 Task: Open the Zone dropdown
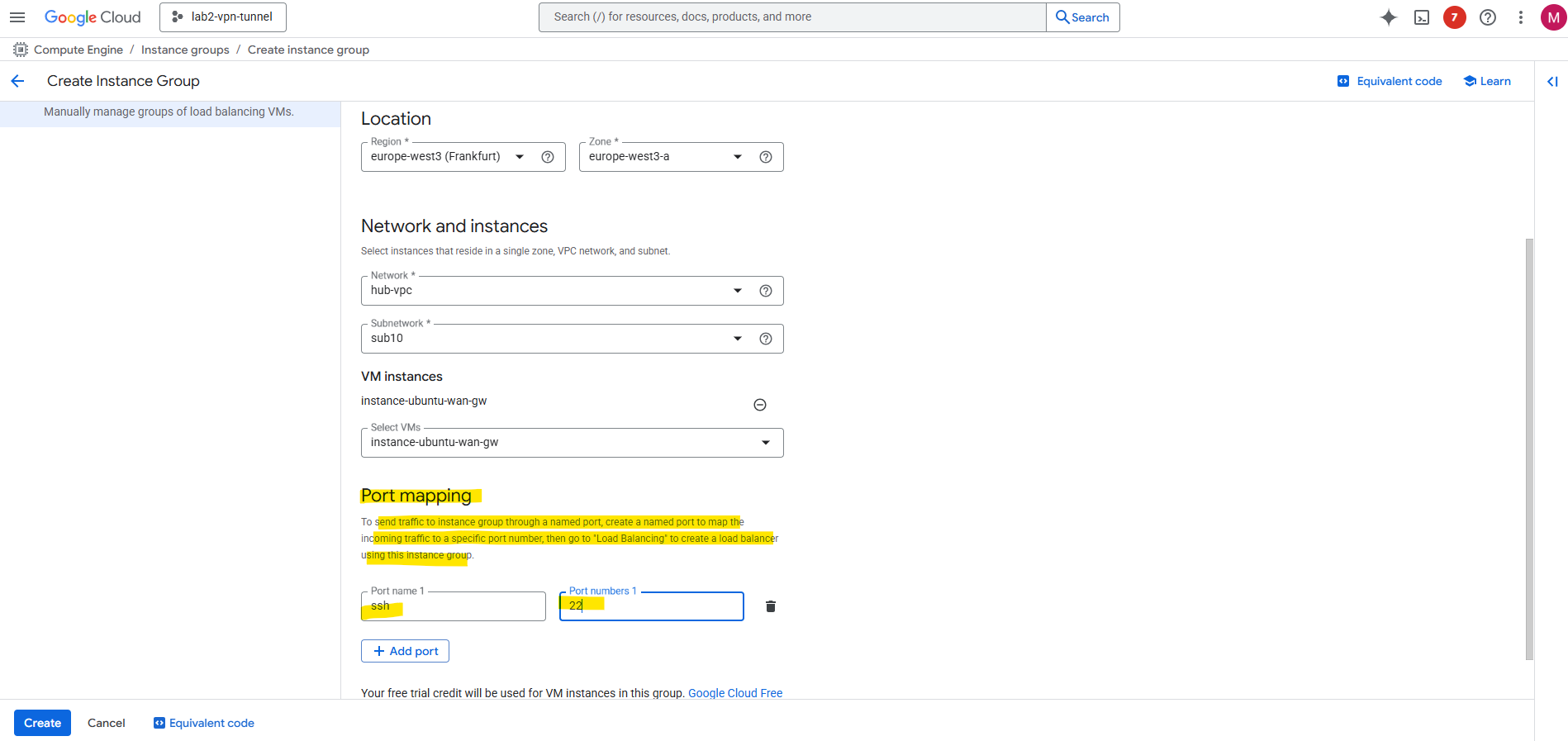738,157
